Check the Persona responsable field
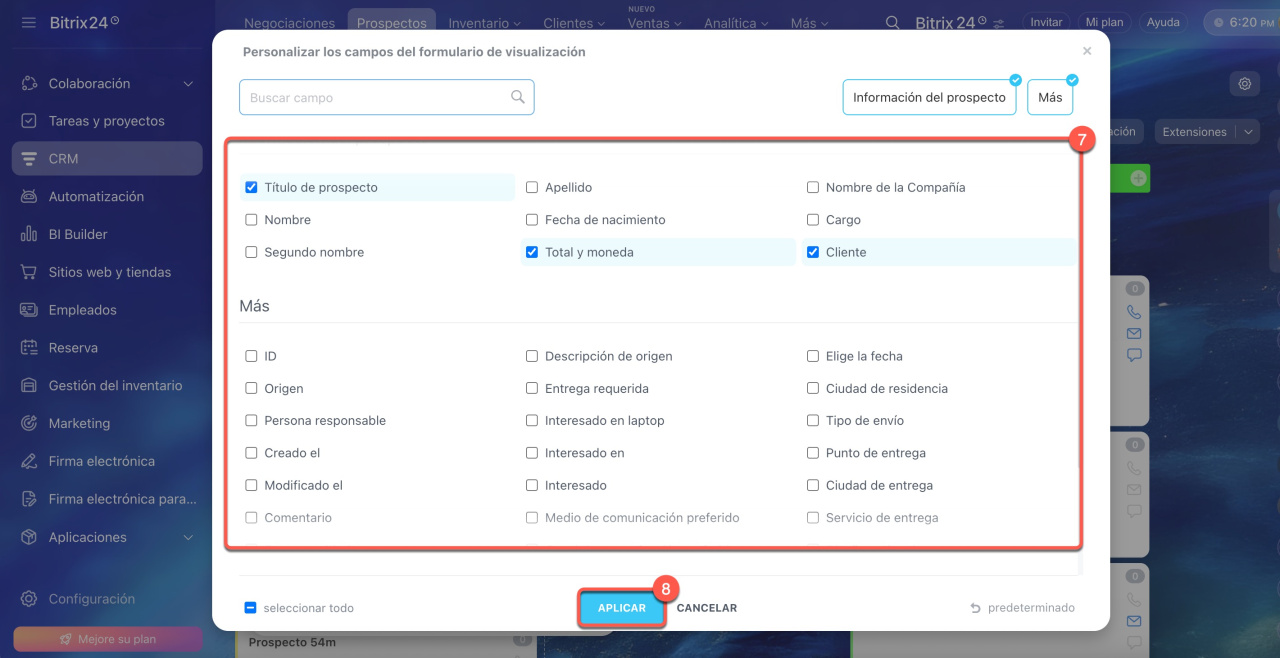This screenshot has width=1280, height=658. pos(251,421)
